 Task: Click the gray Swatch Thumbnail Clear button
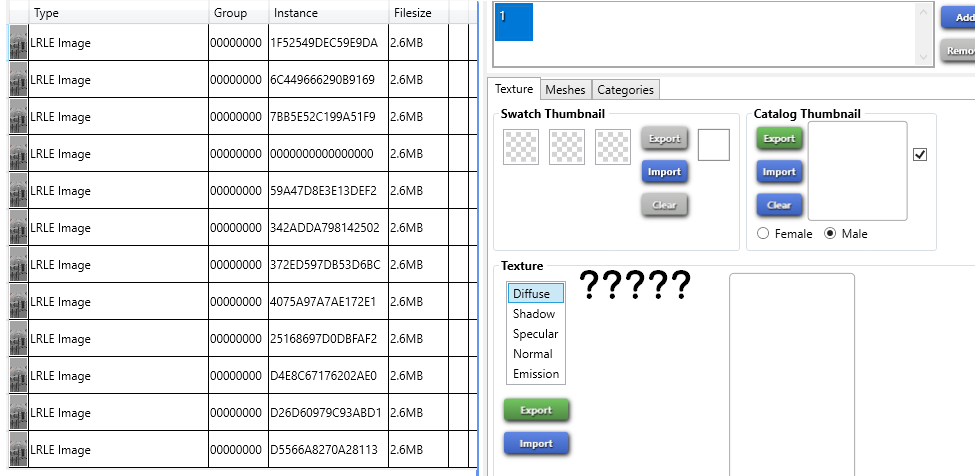665,205
